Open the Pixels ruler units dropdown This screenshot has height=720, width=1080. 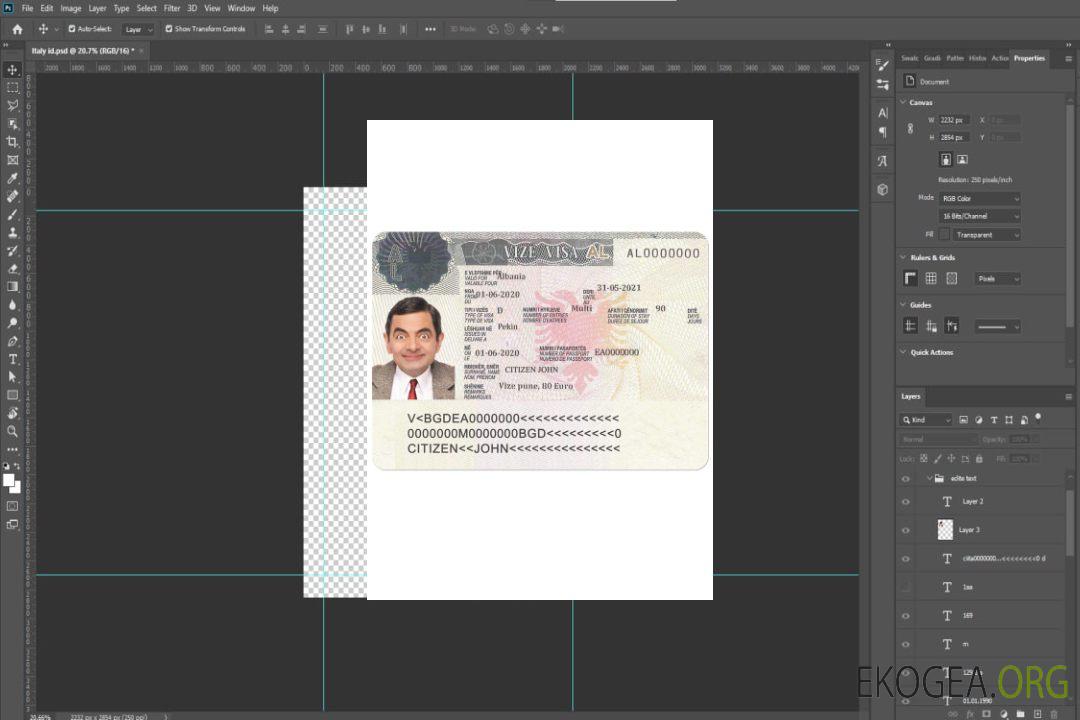(x=997, y=278)
